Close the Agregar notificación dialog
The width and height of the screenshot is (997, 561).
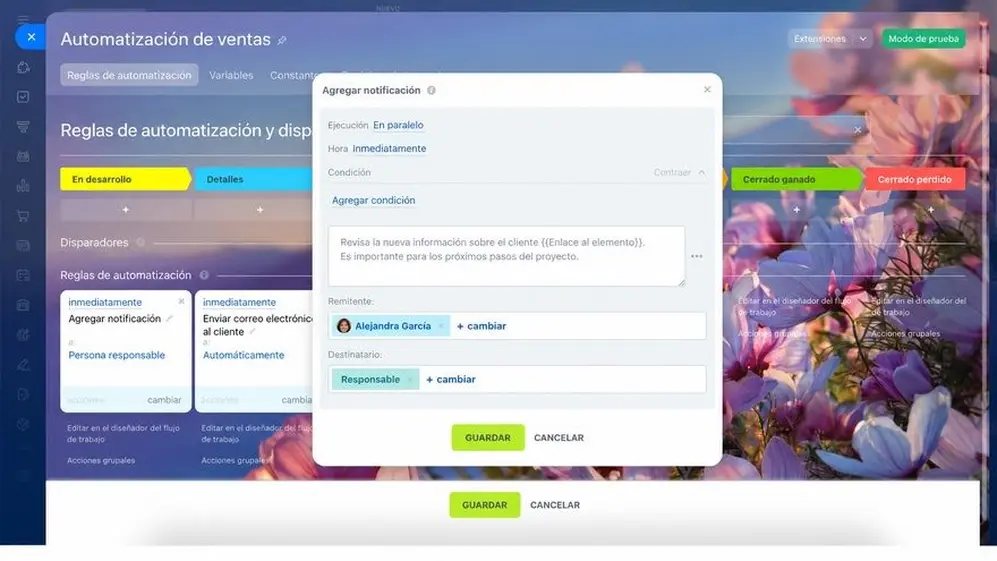tap(707, 90)
